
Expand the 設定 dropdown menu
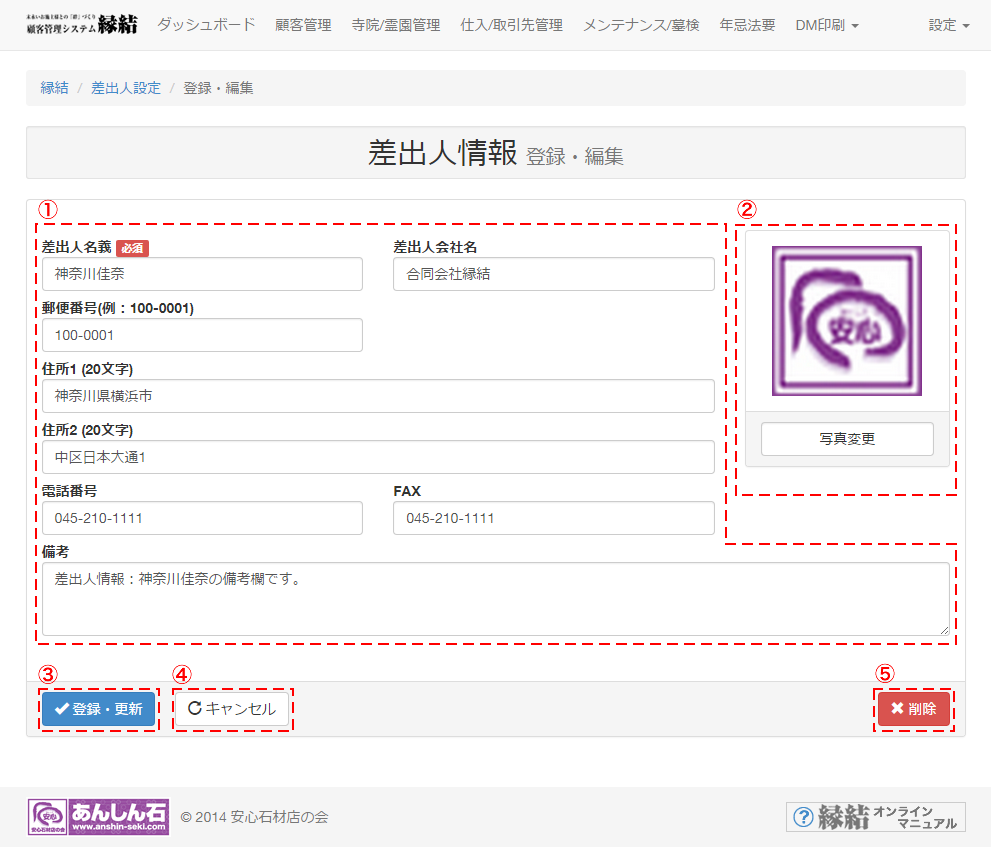(x=948, y=25)
